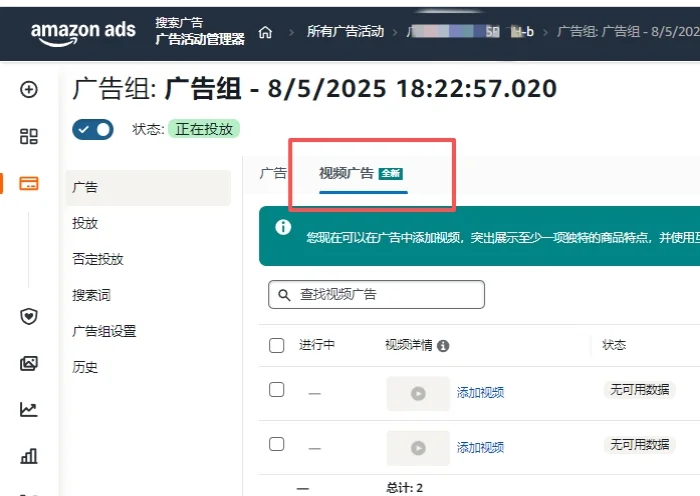Image resolution: width=700 pixels, height=496 pixels.
Task: Open the creative assets image icon
Action: [29, 363]
